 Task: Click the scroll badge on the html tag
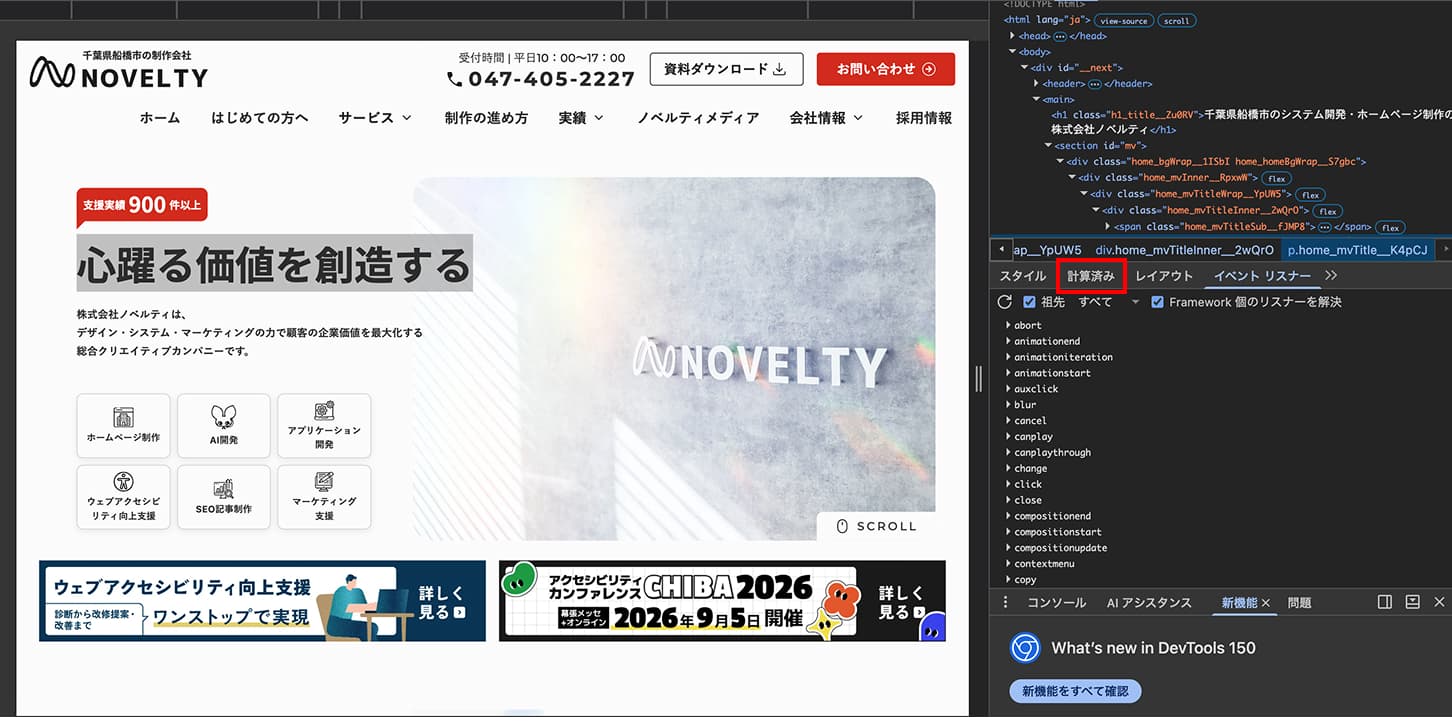[1177, 20]
